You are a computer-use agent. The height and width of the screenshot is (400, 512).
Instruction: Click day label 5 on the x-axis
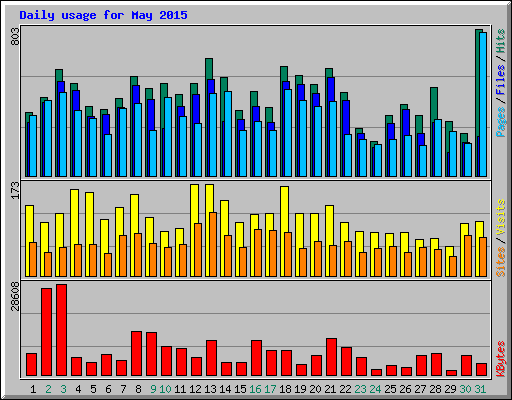(93, 389)
